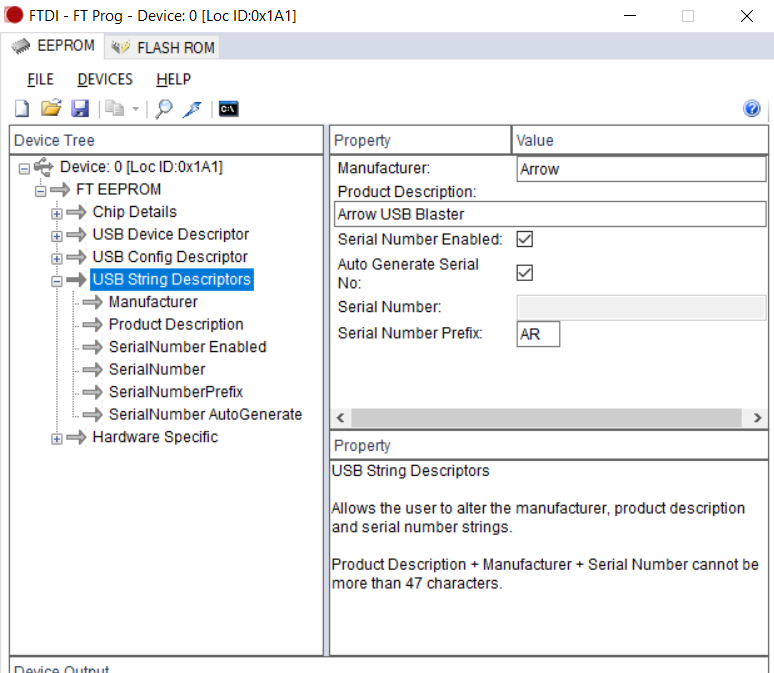Image resolution: width=774 pixels, height=673 pixels.
Task: Click arrow icon beside SerialNumberPrefix
Action: pyautogui.click(x=92, y=392)
